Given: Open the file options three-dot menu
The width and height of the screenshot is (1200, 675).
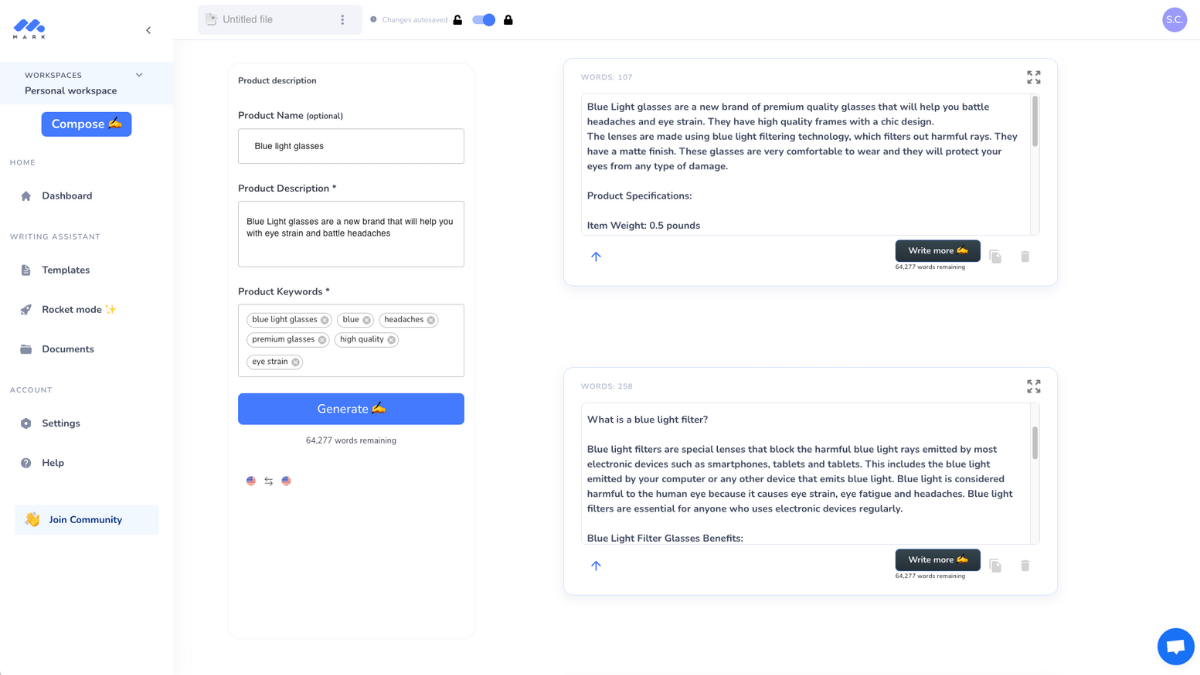Looking at the screenshot, I should (x=342, y=20).
